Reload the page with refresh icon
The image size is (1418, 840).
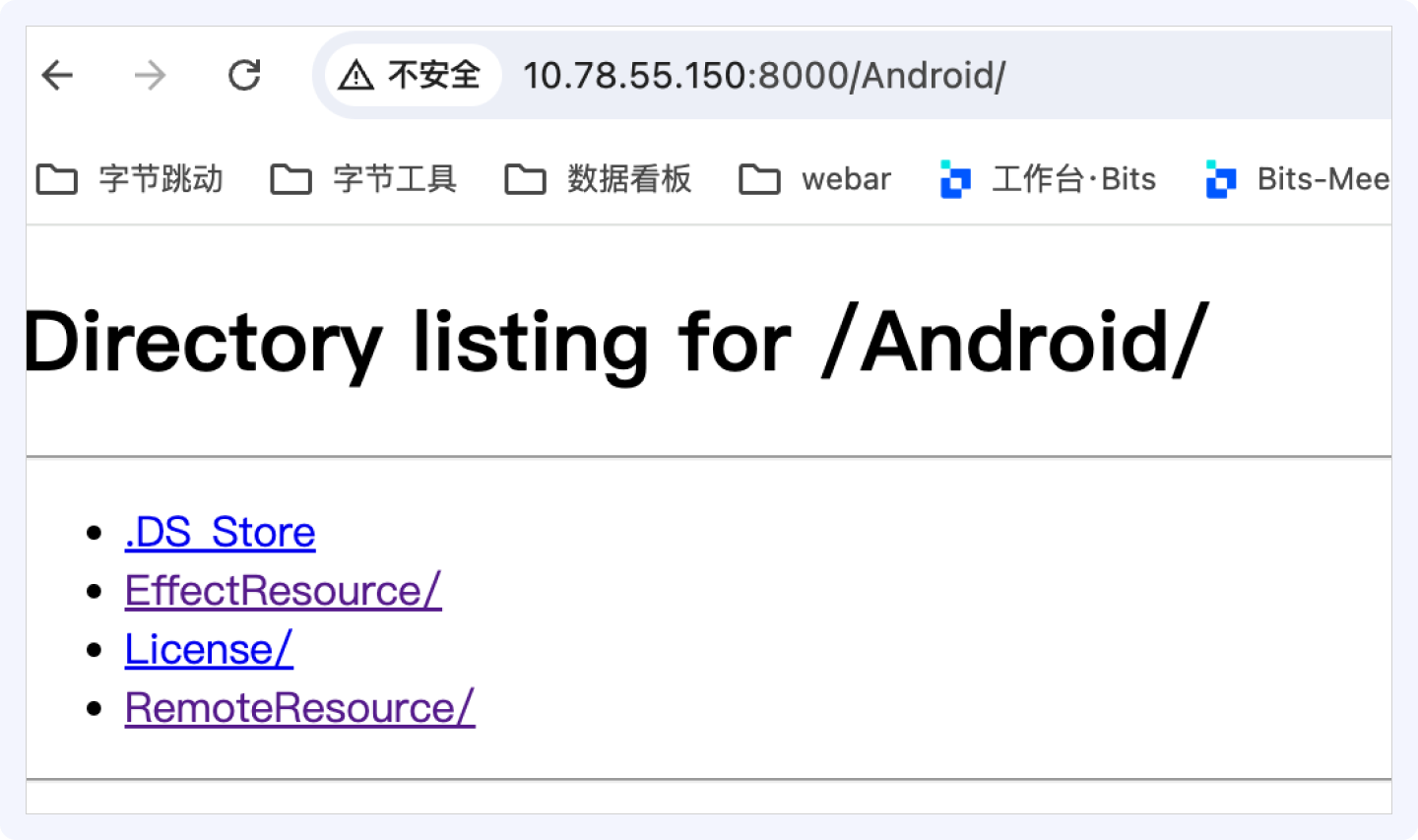click(244, 75)
